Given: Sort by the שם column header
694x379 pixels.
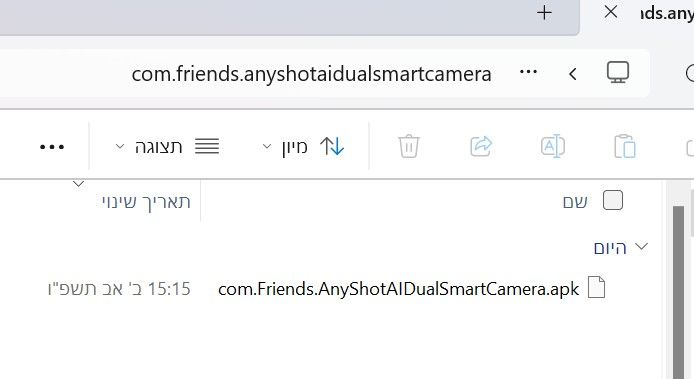Looking at the screenshot, I should [575, 202].
